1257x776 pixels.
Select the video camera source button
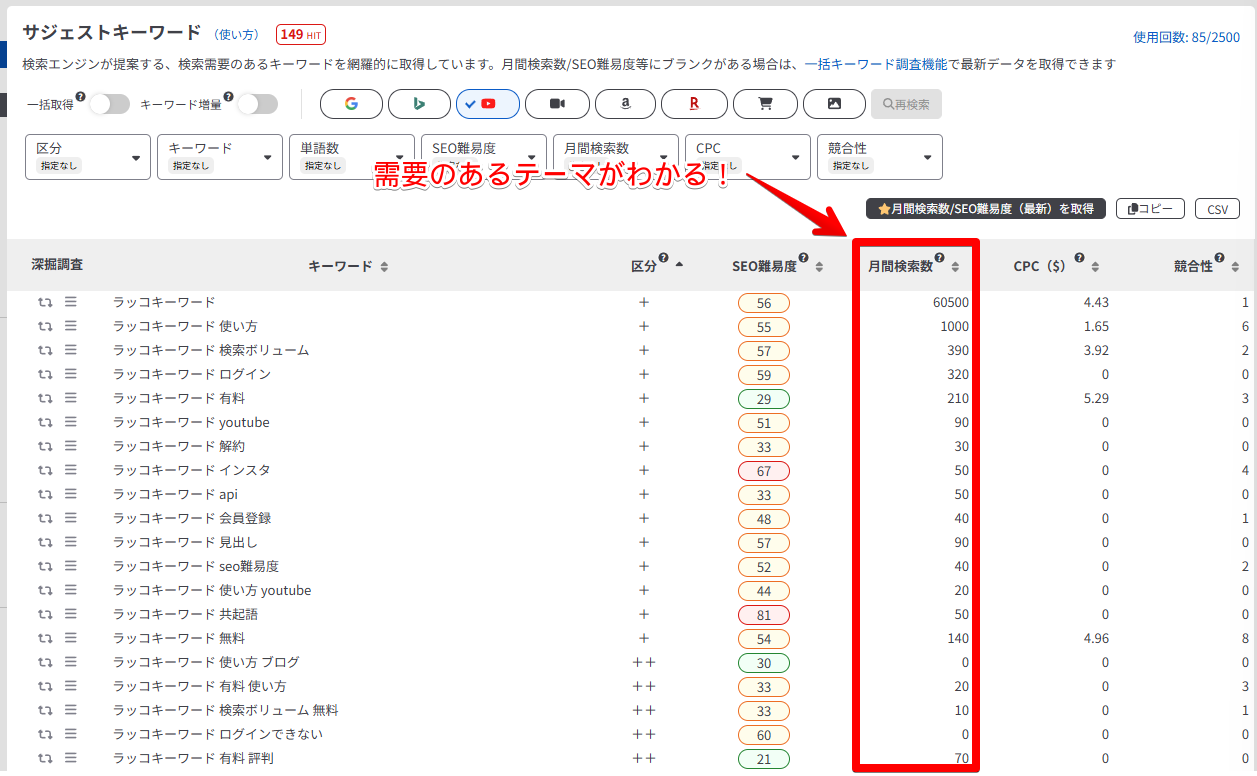tap(557, 104)
